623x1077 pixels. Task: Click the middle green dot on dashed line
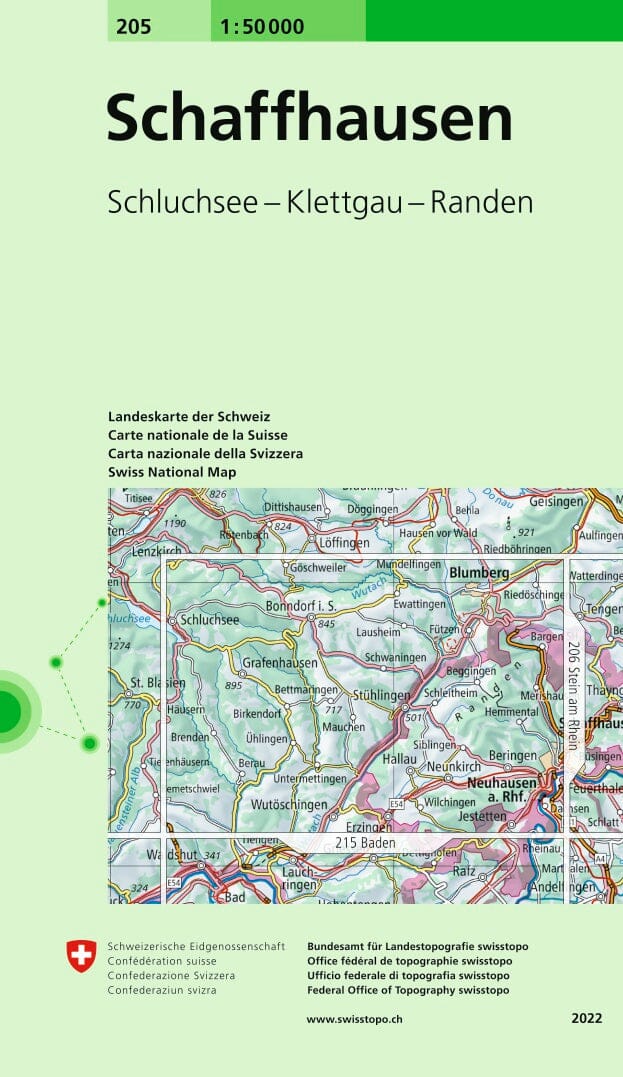(57, 662)
